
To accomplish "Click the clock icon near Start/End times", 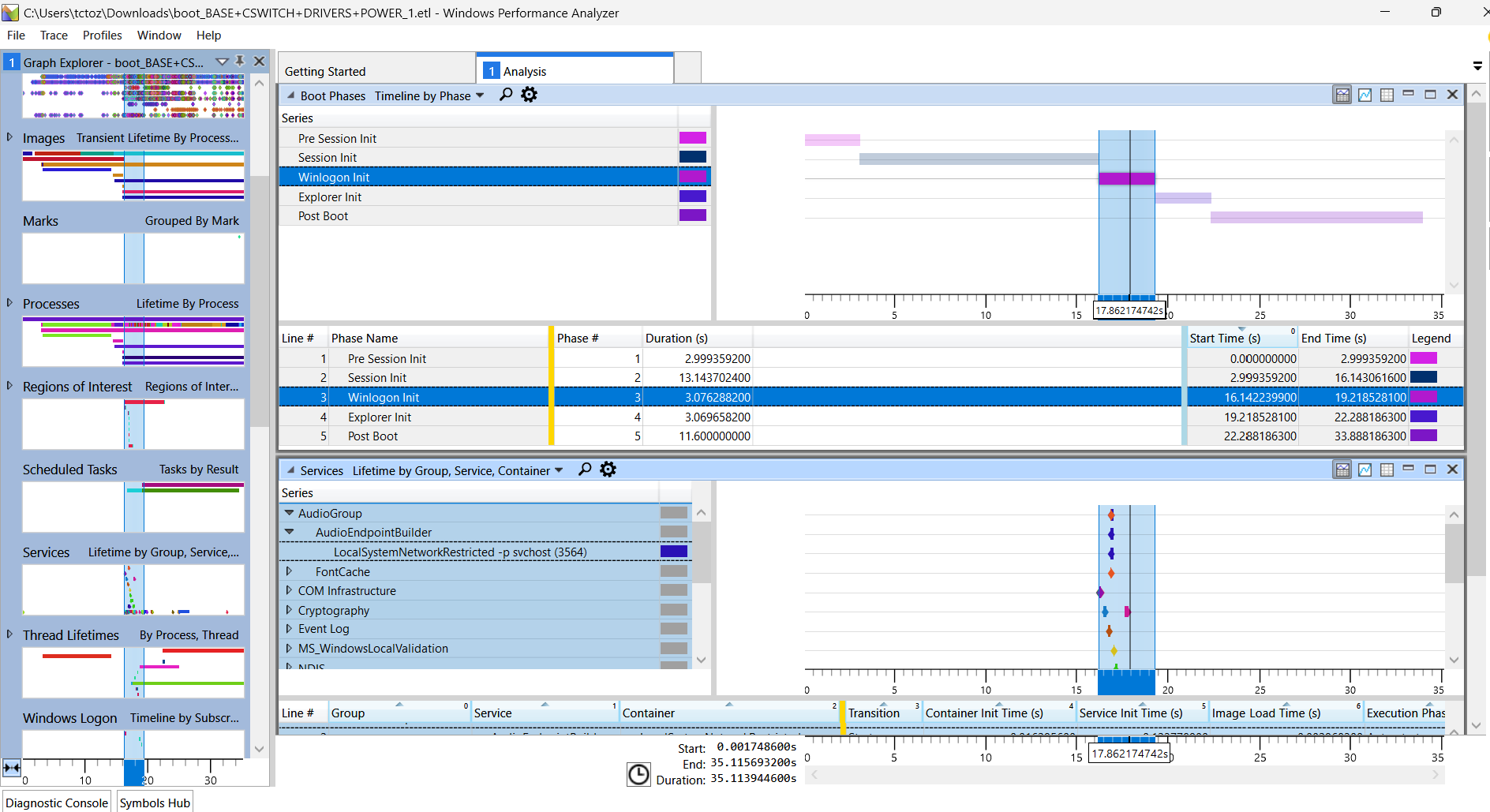I will coord(638,774).
